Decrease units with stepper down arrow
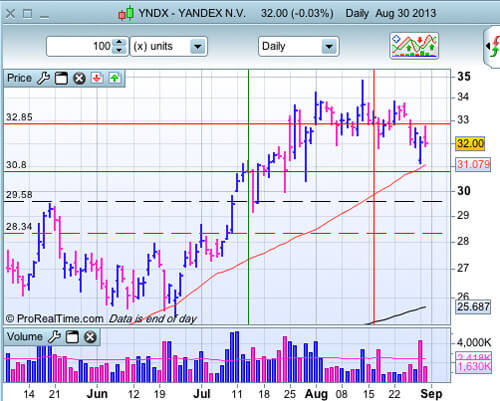The height and width of the screenshot is (401, 500). [x=119, y=50]
